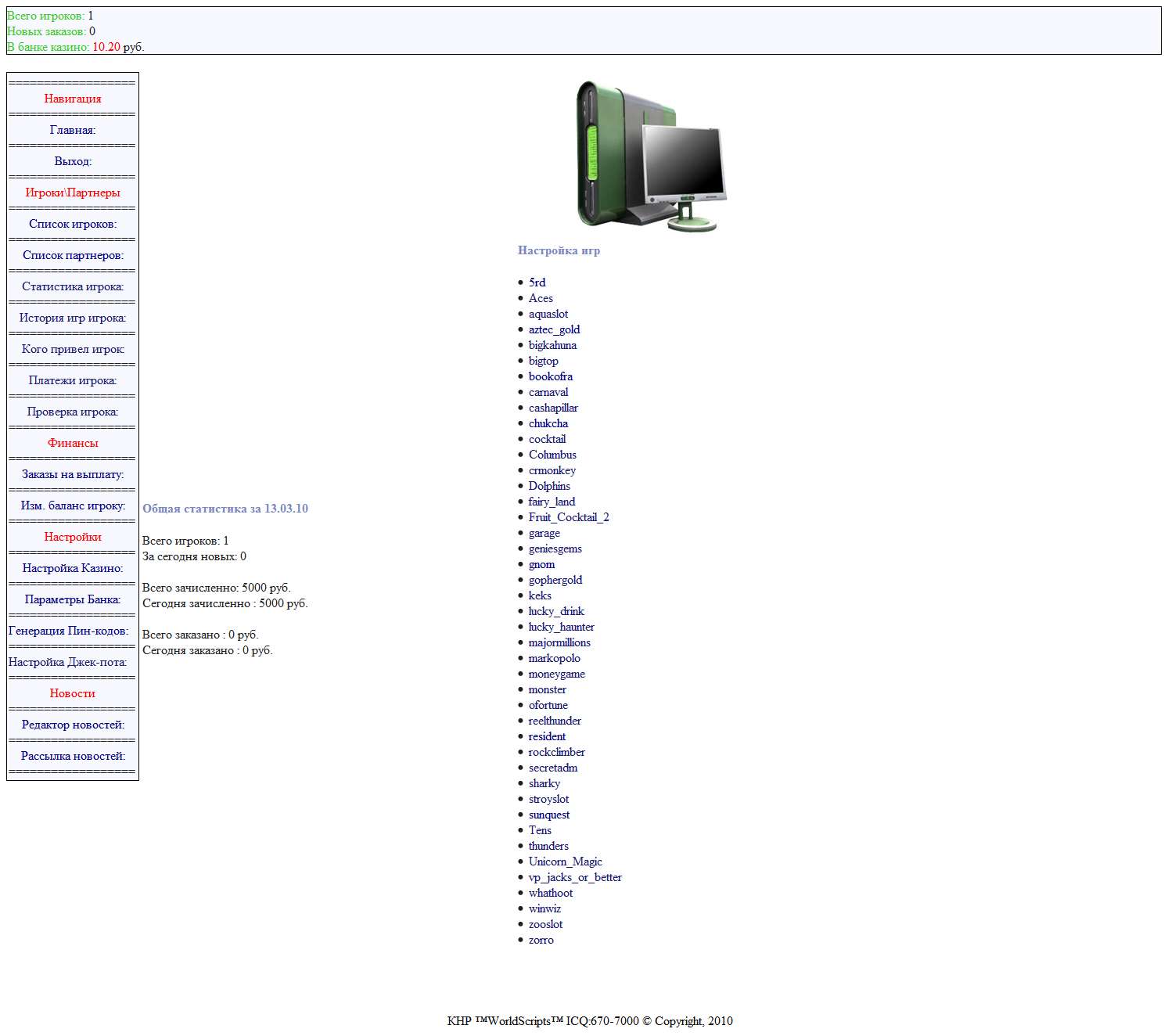Image resolution: width=1168 pixels, height=1036 pixels.
Task: Open История игр игрока
Action: tap(72, 318)
